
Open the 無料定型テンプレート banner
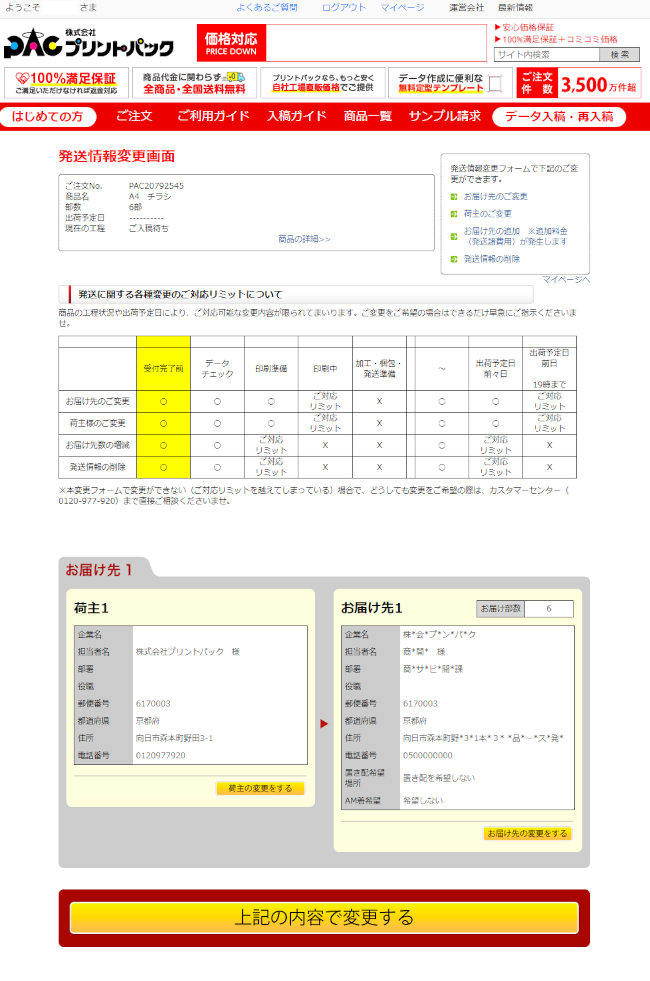tap(448, 82)
